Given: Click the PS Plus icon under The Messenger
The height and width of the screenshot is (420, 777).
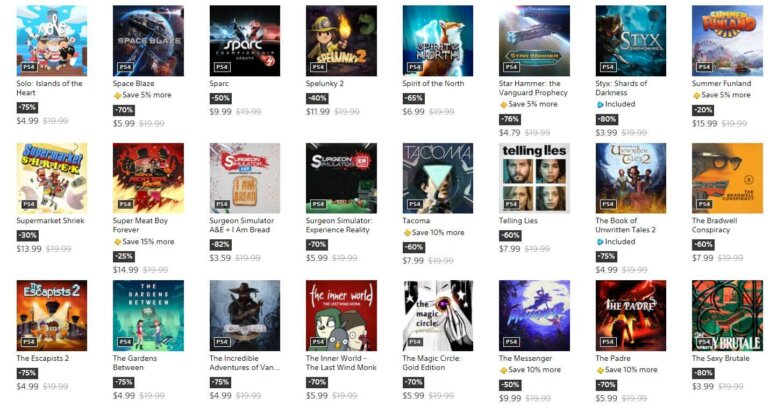Looking at the screenshot, I should coord(503,370).
